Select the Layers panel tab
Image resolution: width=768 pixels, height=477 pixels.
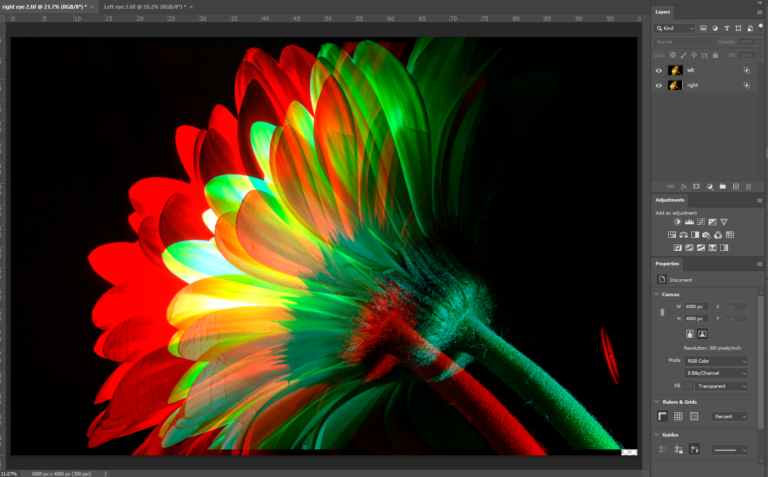663,12
